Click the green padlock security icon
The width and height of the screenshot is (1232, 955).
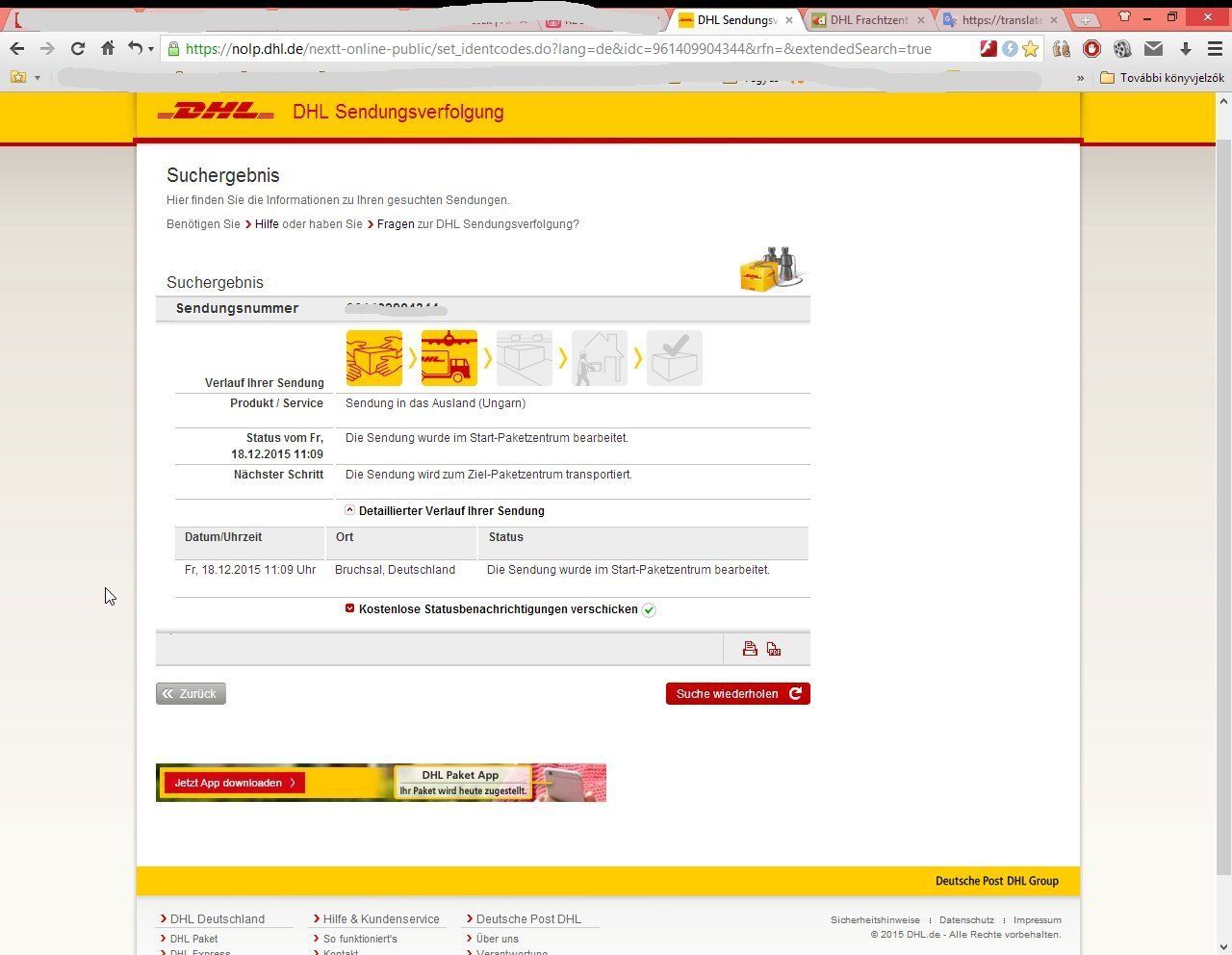(x=174, y=48)
